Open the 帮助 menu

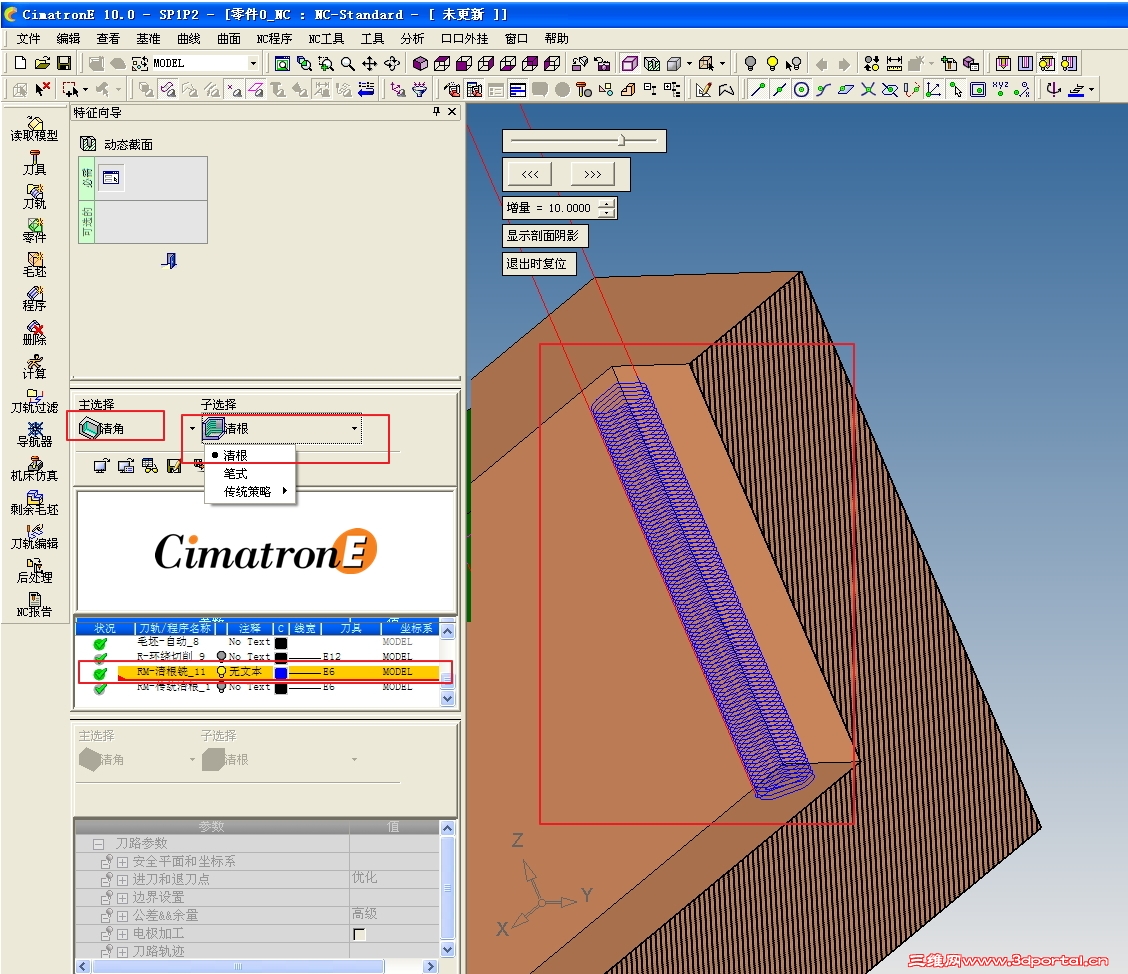click(x=556, y=39)
